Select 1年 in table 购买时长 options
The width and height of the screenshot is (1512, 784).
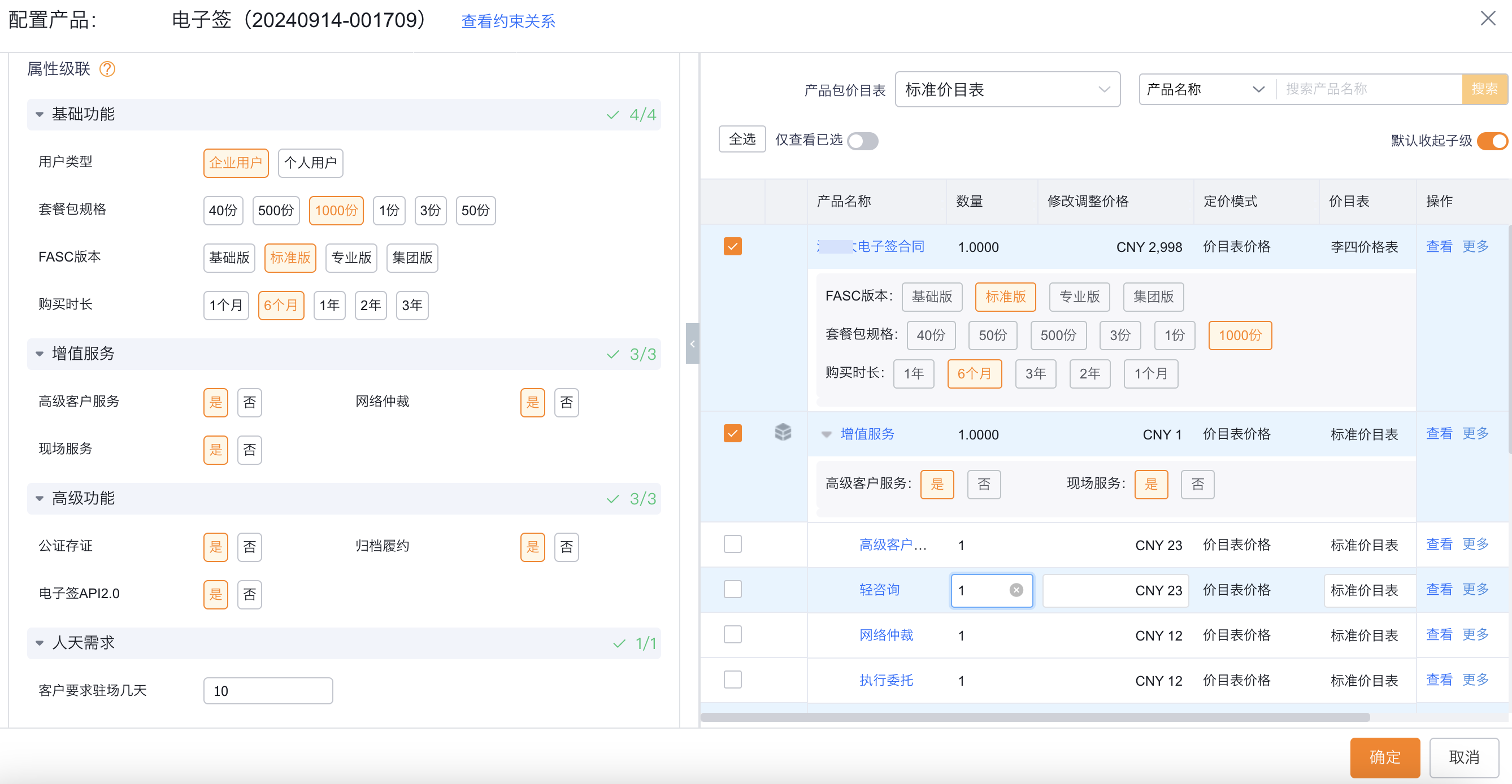(x=913, y=374)
